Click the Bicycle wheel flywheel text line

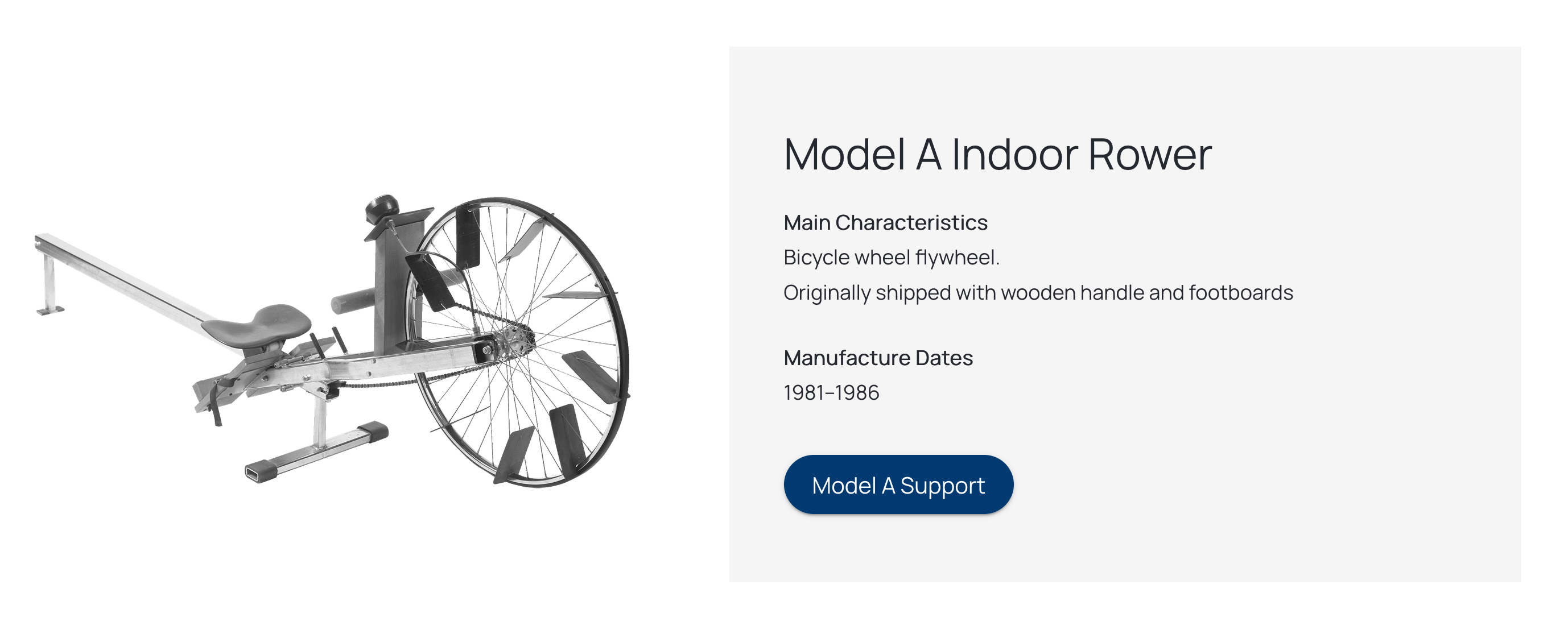coord(891,258)
